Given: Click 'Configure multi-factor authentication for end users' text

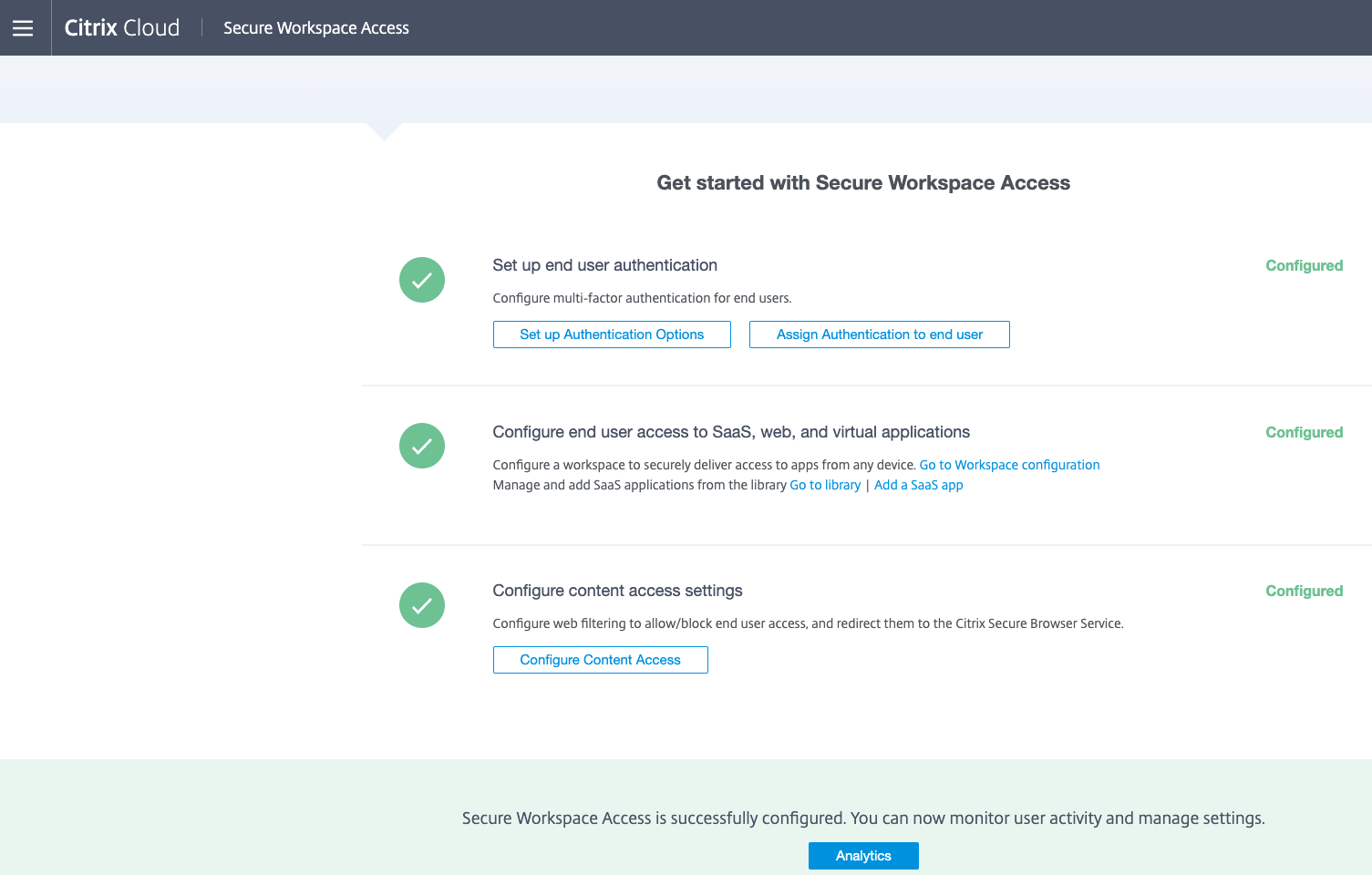Looking at the screenshot, I should point(642,298).
